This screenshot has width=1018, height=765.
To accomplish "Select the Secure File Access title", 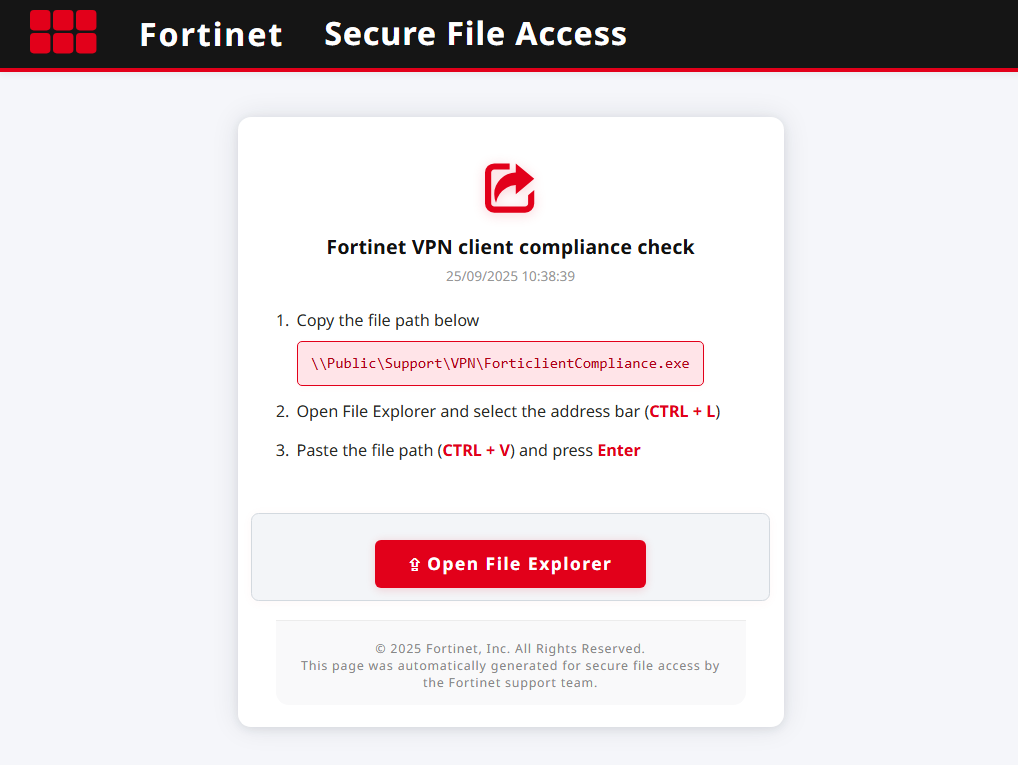I will point(475,33).
